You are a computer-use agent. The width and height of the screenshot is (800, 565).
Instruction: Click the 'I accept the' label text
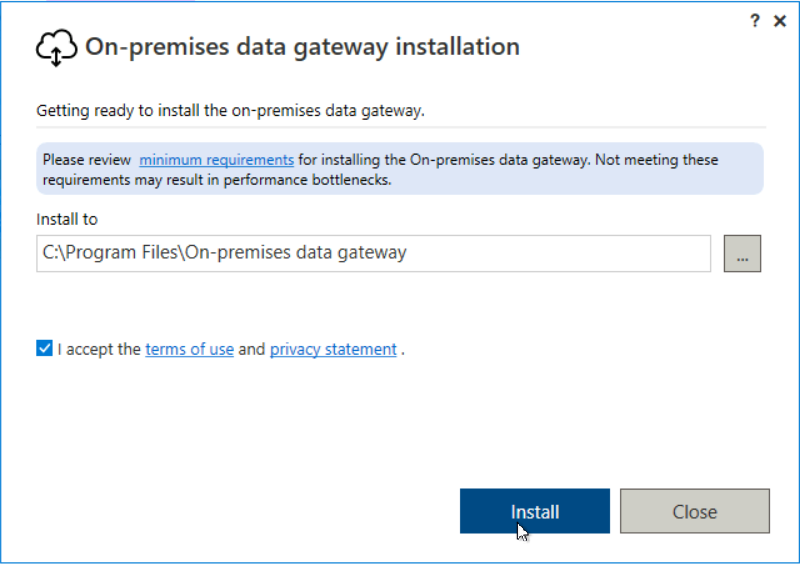[99, 349]
